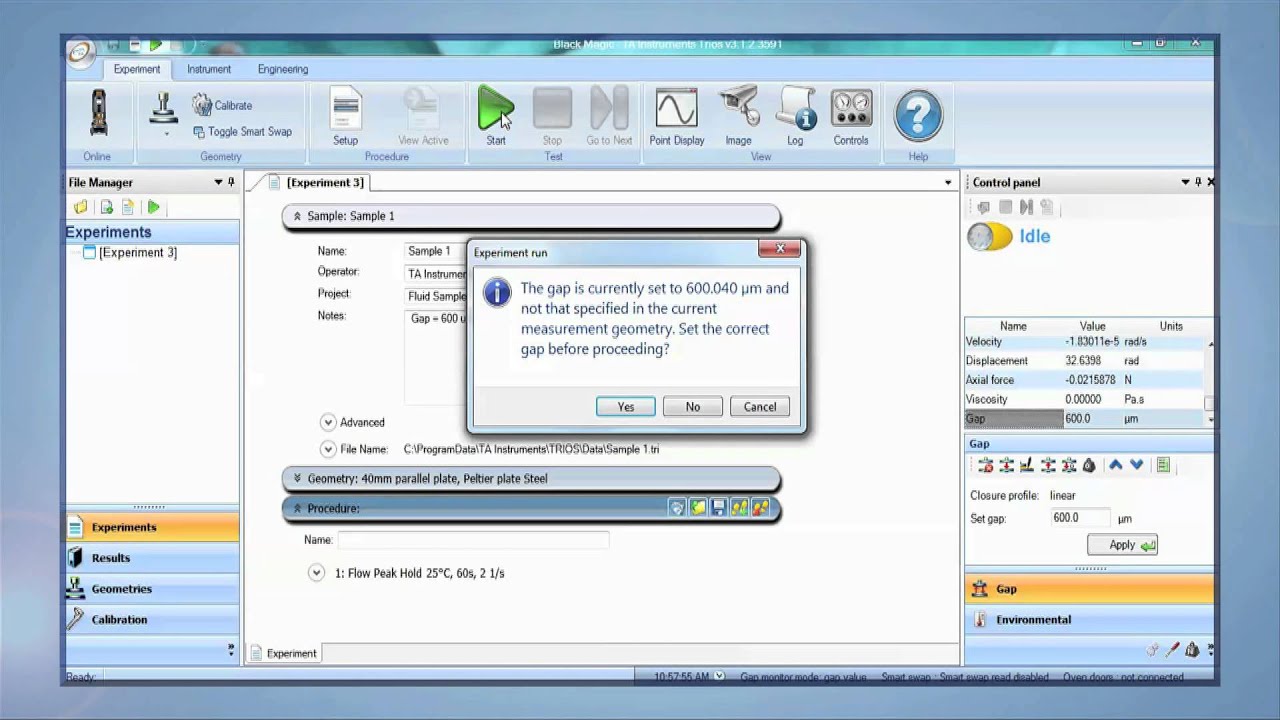
Task: Click the raise head up-arrow in Gap panel
Action: (1115, 465)
